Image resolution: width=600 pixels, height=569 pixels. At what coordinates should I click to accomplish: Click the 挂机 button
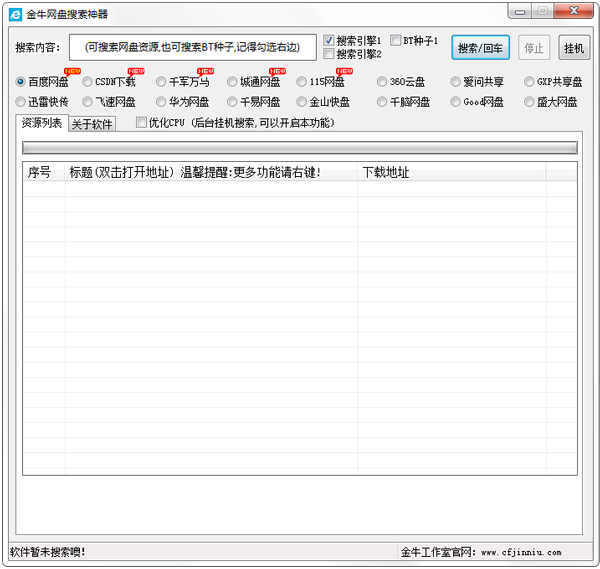(574, 48)
